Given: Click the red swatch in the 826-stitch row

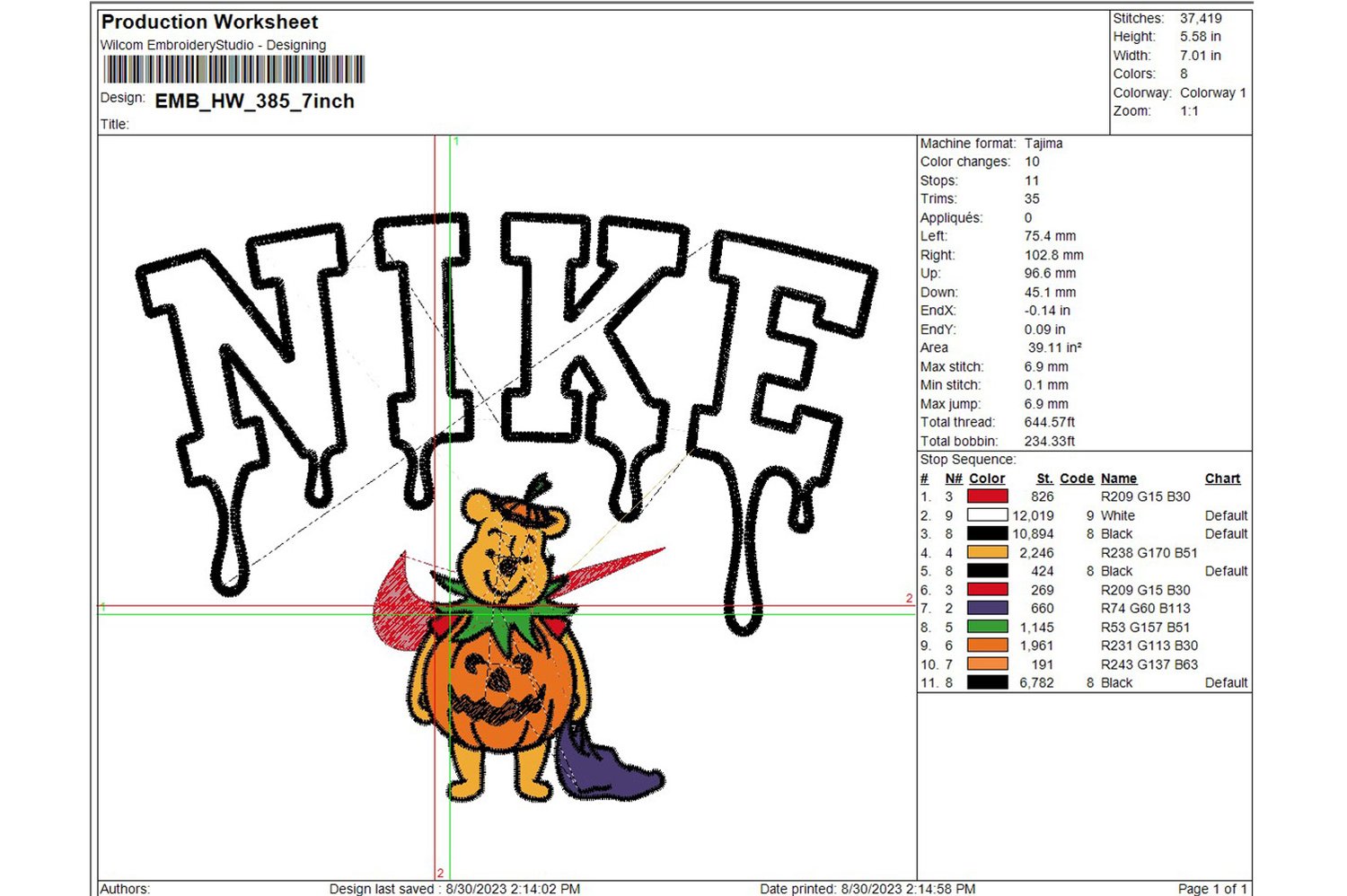Looking at the screenshot, I should tap(987, 496).
